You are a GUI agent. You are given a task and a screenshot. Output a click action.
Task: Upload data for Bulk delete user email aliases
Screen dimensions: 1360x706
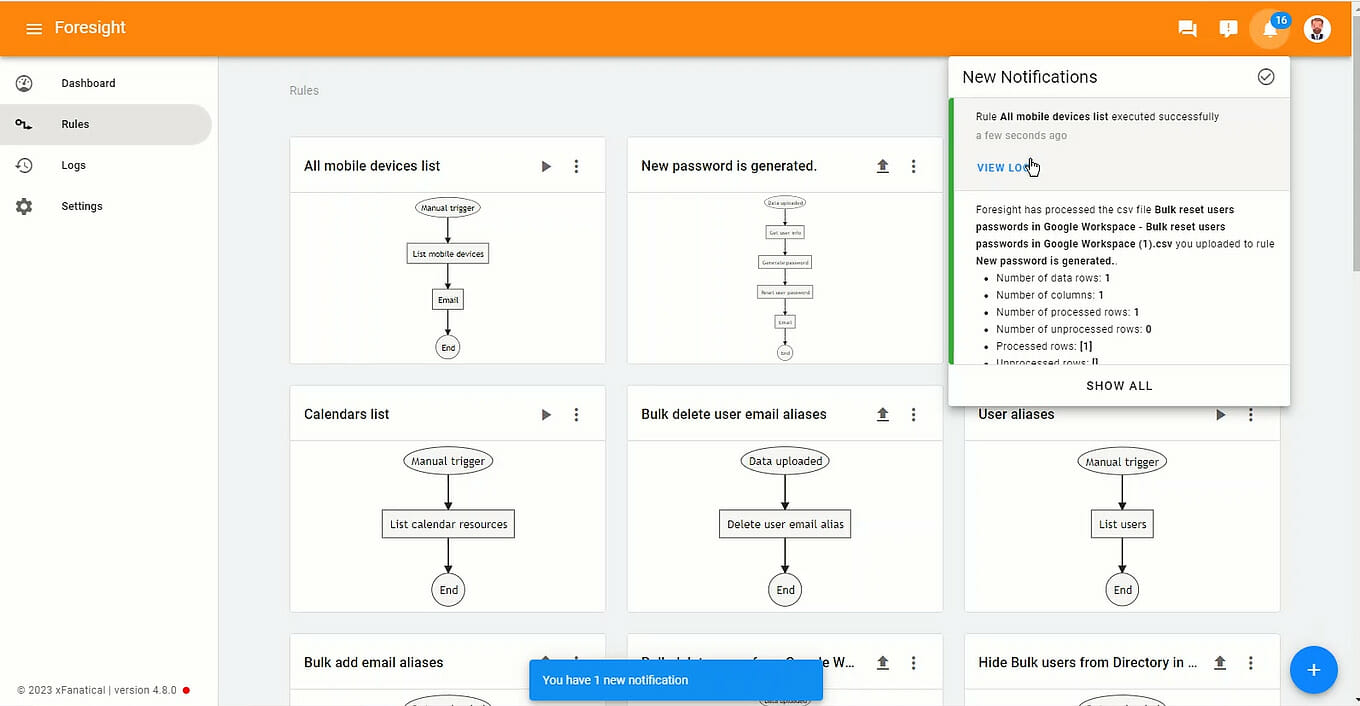tap(883, 414)
